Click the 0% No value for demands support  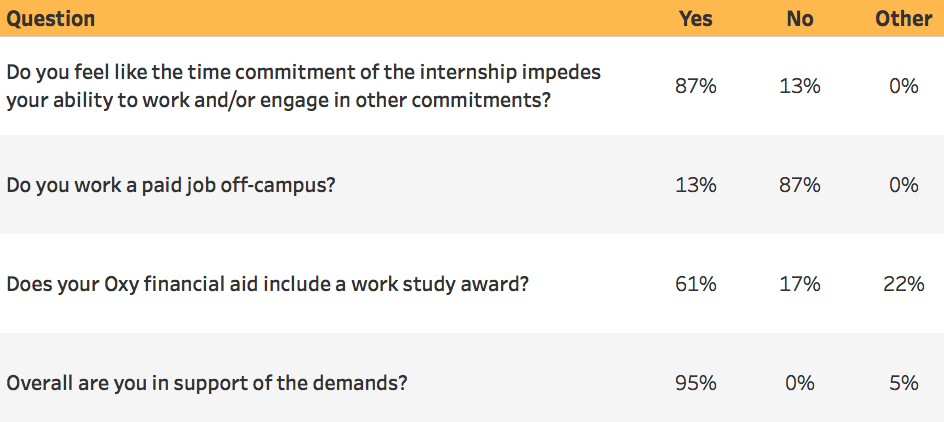coord(800,383)
